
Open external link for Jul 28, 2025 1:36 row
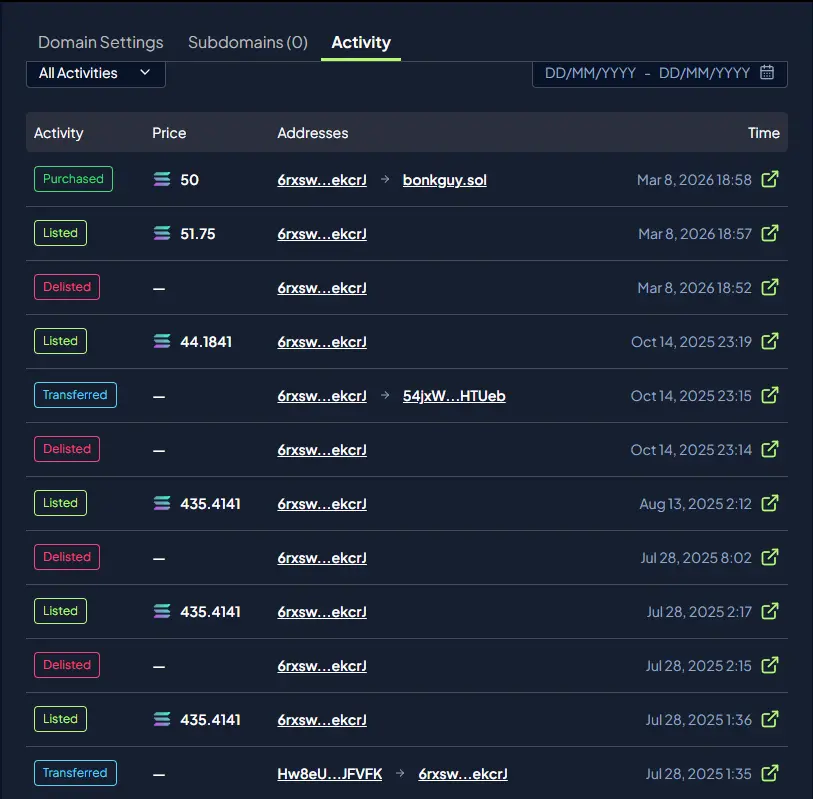click(769, 719)
